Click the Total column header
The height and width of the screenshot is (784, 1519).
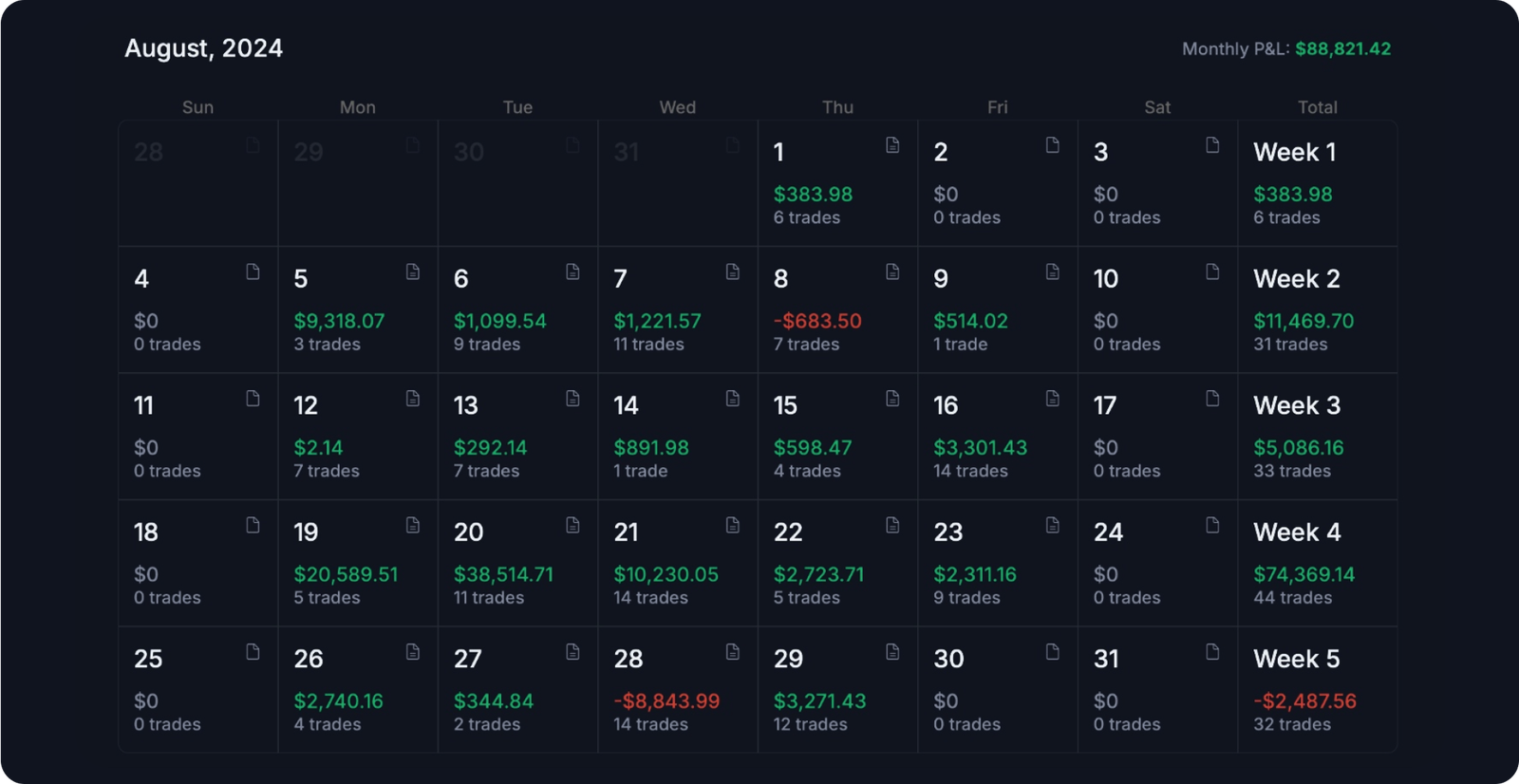point(1317,107)
